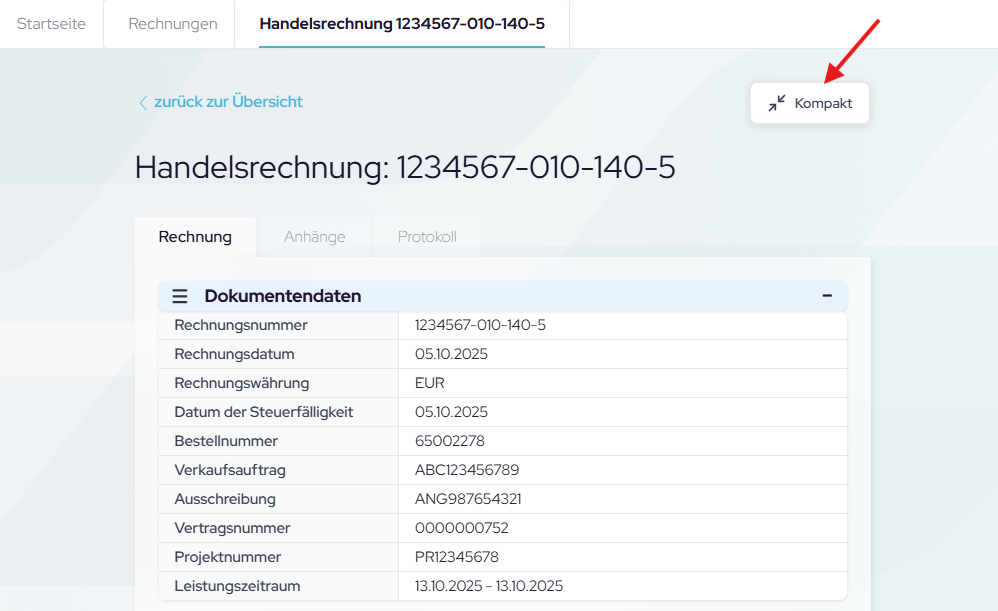Click Verkaufsauftrag value ABC123456789

pos(467,470)
